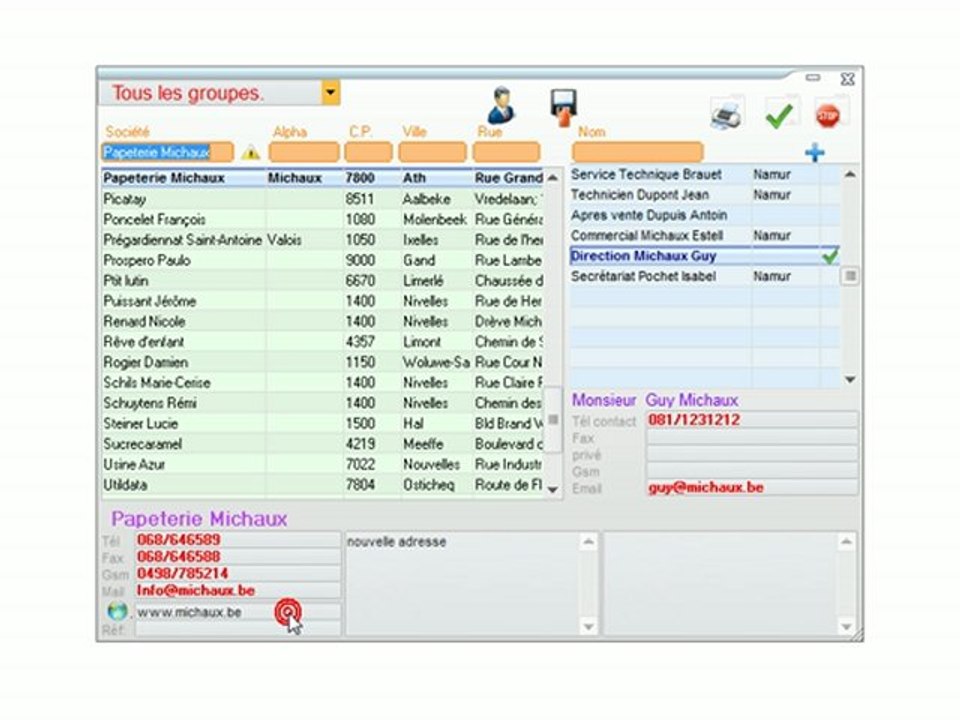The width and height of the screenshot is (960, 720).
Task: Click the nouvelle adresse notes box
Action: point(463,583)
